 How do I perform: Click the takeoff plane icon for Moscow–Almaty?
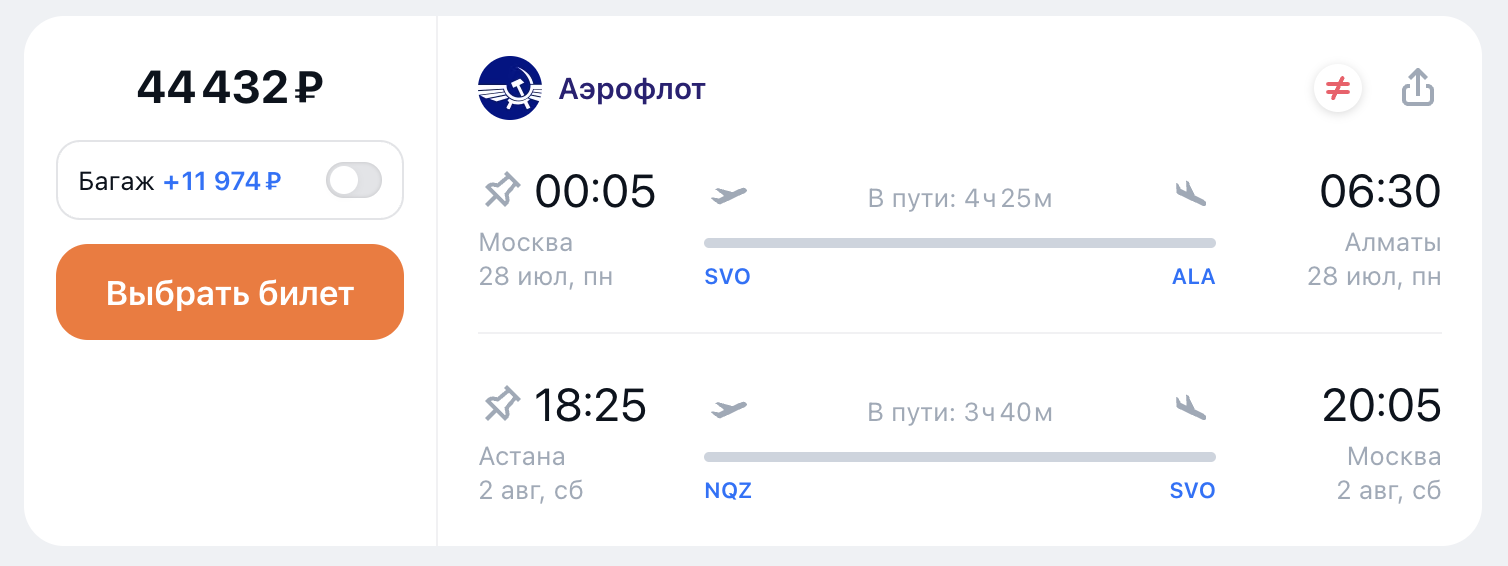pyautogui.click(x=730, y=194)
